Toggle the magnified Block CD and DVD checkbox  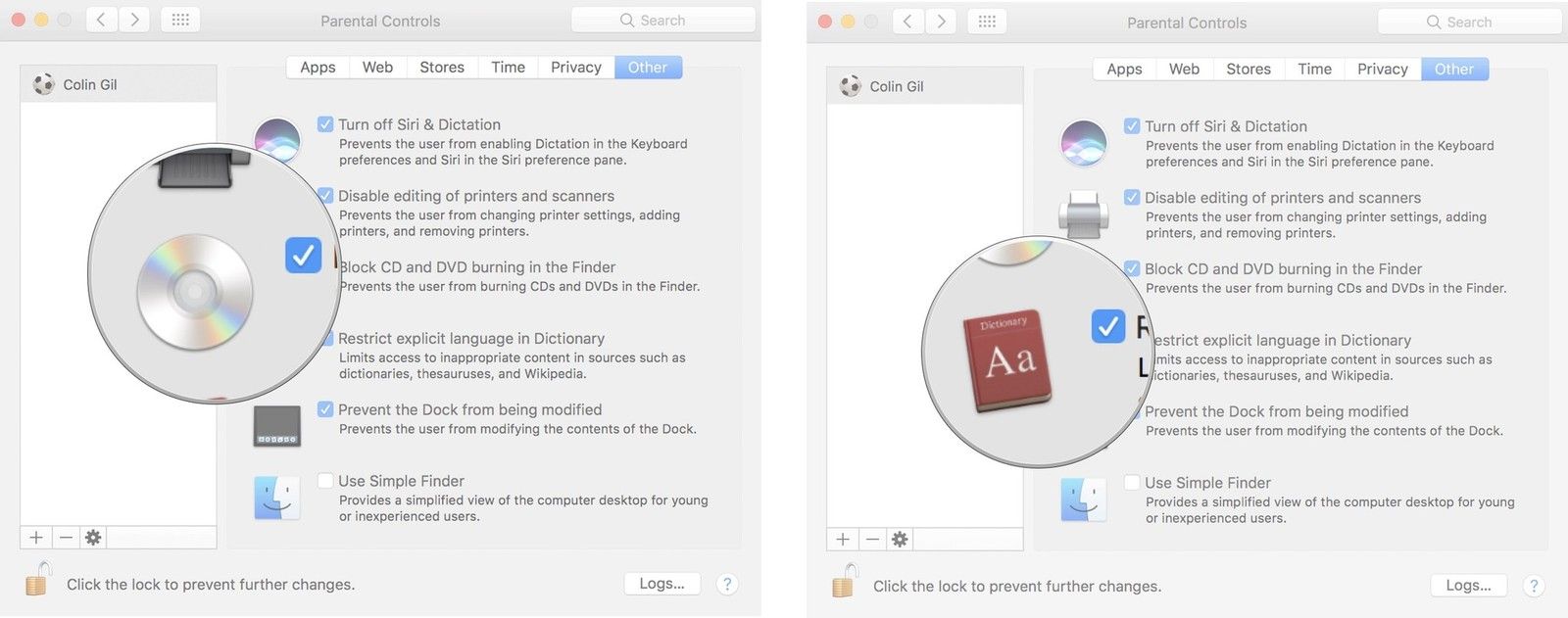click(303, 256)
